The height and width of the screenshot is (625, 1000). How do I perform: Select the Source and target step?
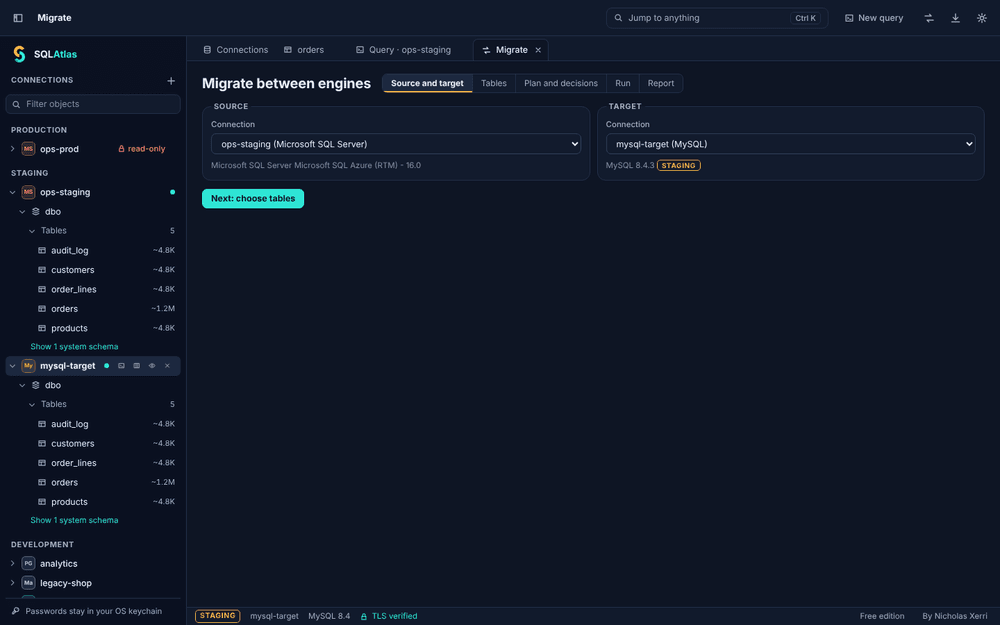click(427, 84)
